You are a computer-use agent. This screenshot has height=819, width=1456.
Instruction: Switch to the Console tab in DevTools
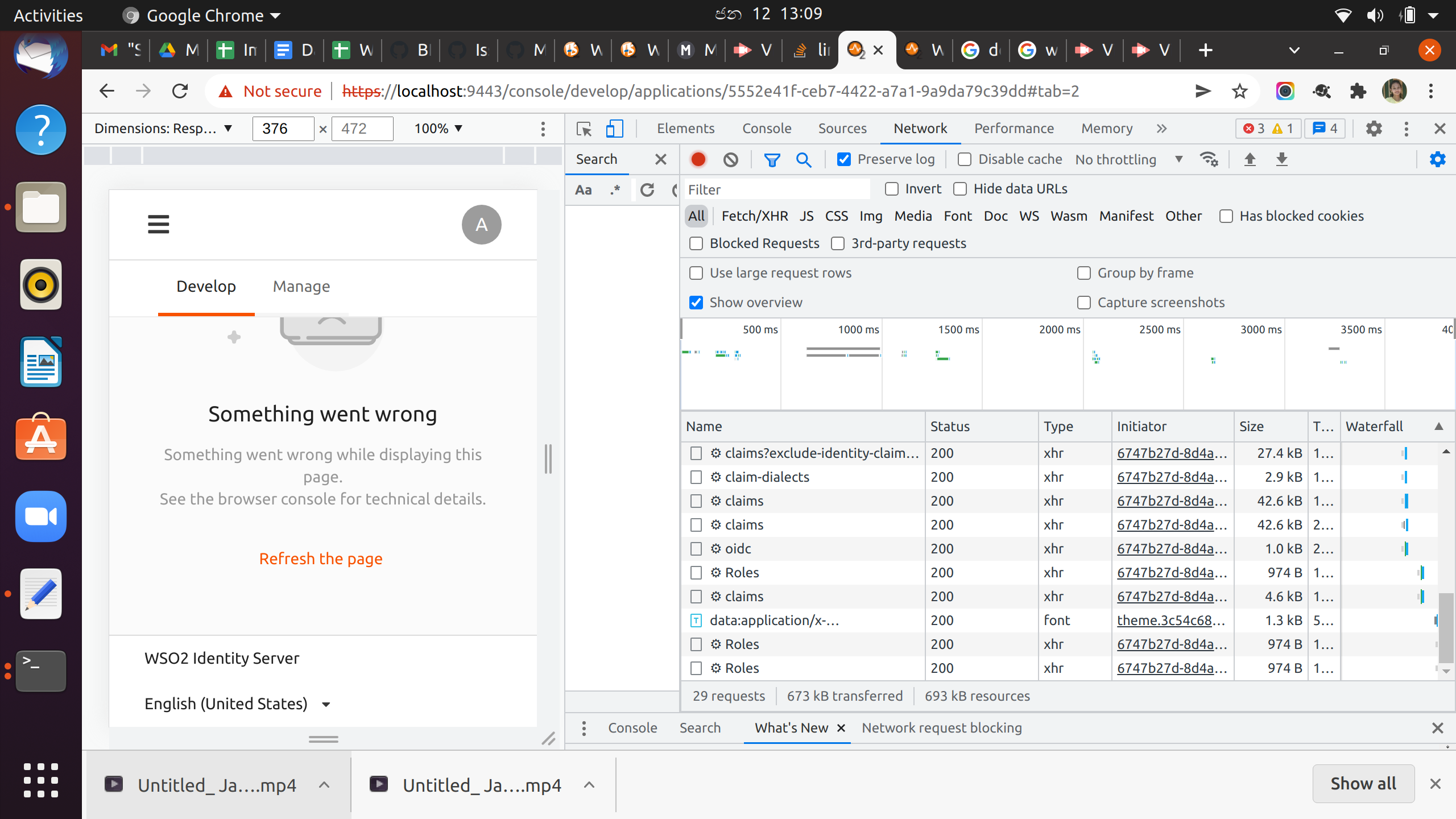[766, 129]
